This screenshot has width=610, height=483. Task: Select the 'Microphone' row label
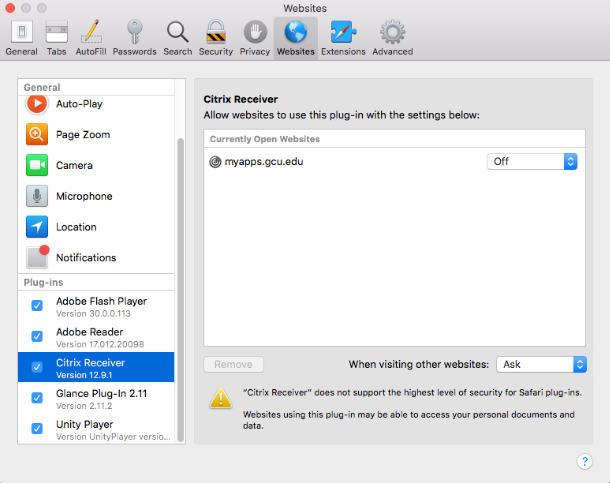point(84,196)
